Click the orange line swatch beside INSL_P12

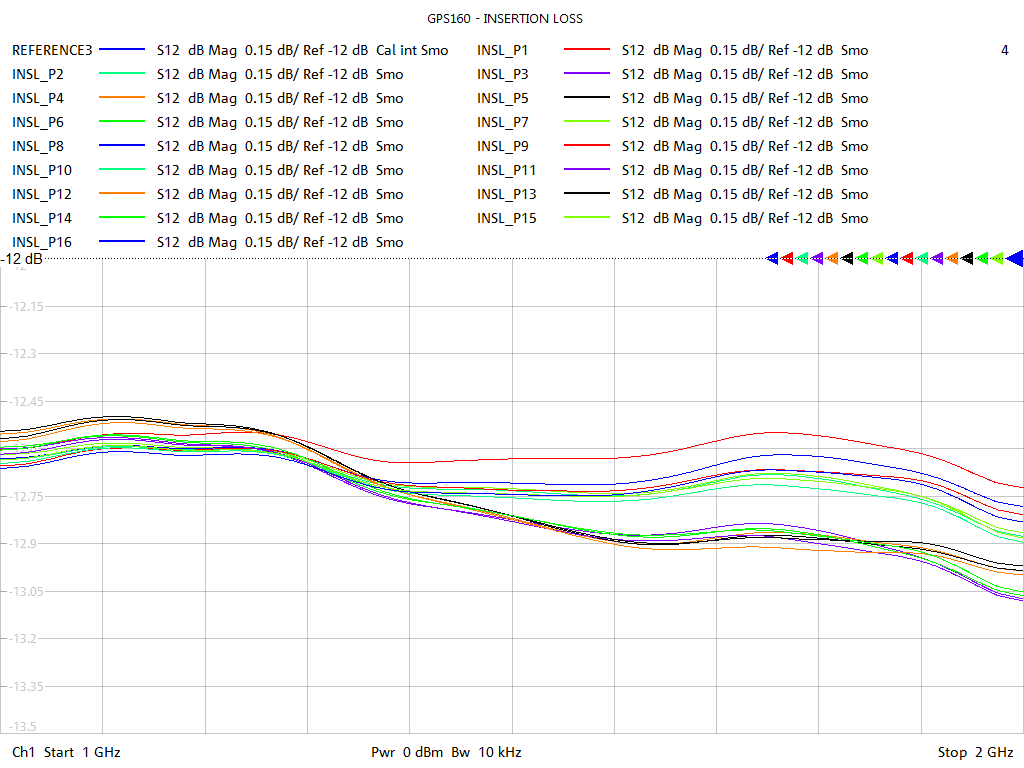(x=121, y=193)
